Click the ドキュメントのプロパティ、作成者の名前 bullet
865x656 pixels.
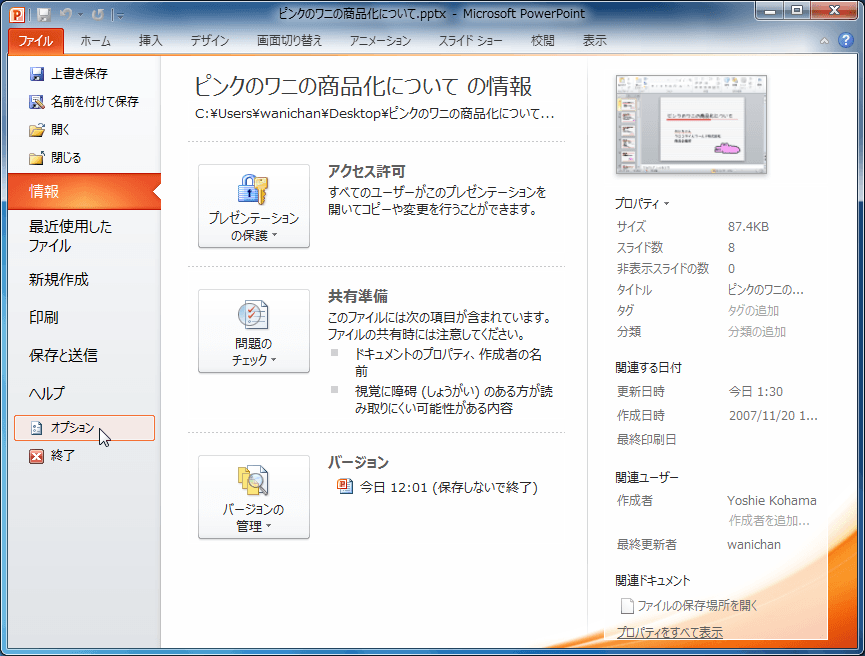click(448, 362)
